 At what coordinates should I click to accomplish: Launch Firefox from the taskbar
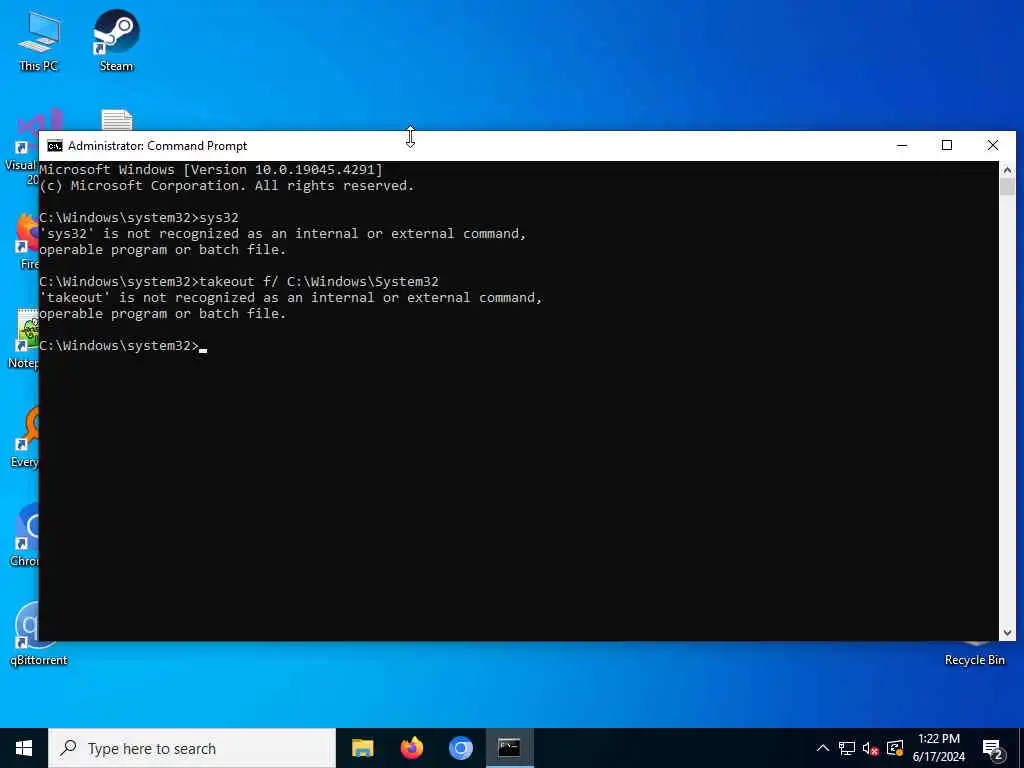[411, 748]
